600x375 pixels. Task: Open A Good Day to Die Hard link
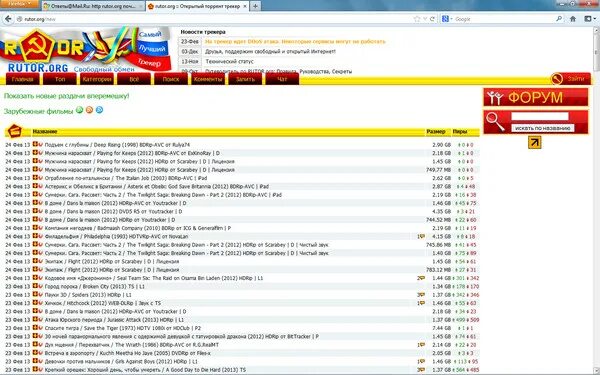[145, 370]
